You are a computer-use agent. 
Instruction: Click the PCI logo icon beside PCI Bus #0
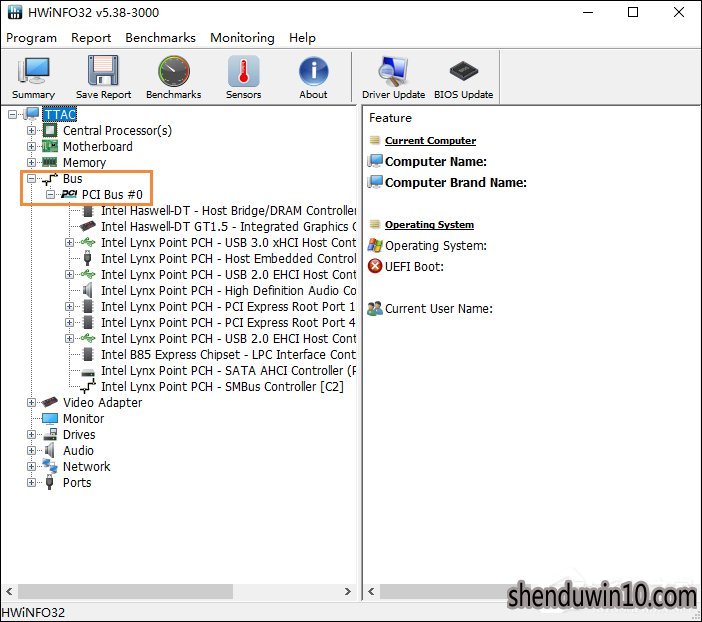tap(69, 194)
